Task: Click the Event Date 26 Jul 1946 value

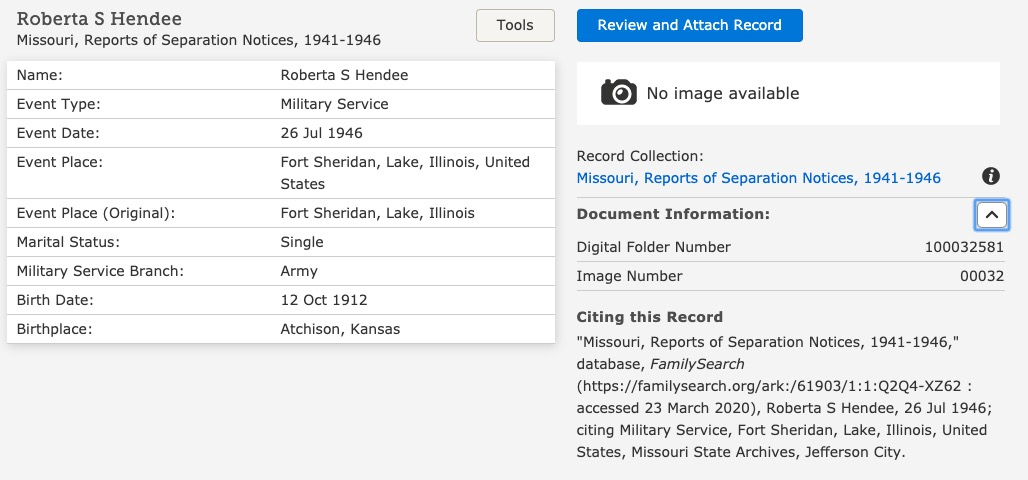Action: tap(321, 133)
